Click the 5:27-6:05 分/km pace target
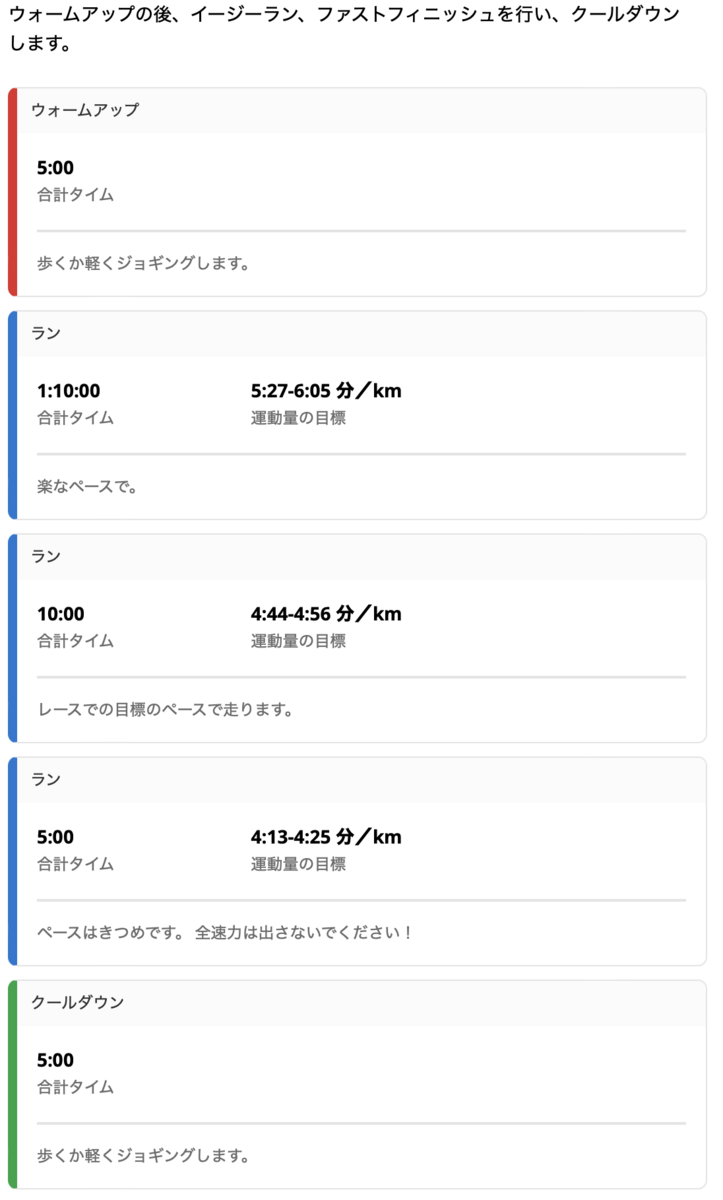This screenshot has width=723, height=1200. (x=326, y=391)
